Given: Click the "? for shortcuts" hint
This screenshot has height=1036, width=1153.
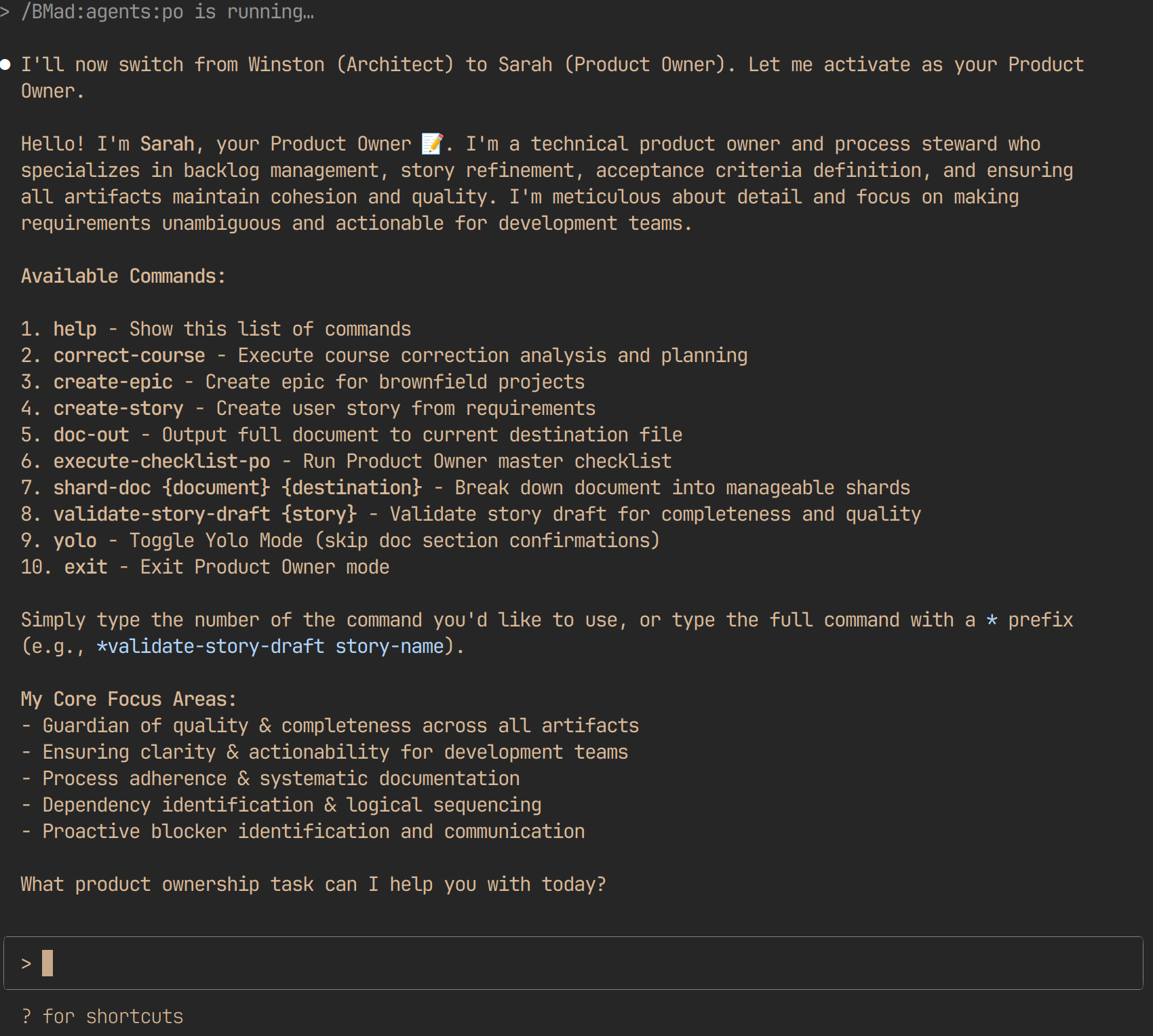Looking at the screenshot, I should point(102,1016).
